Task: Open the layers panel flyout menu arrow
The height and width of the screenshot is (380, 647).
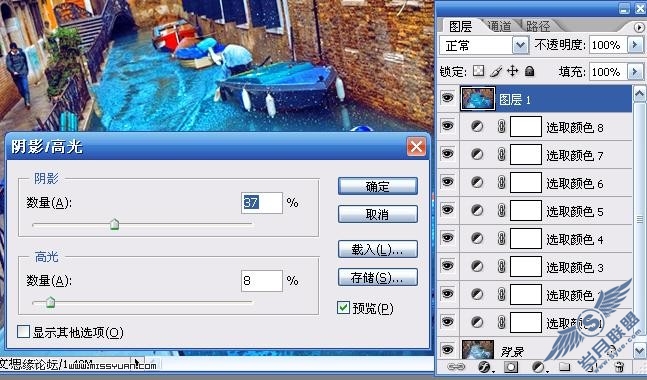Action: tap(639, 27)
